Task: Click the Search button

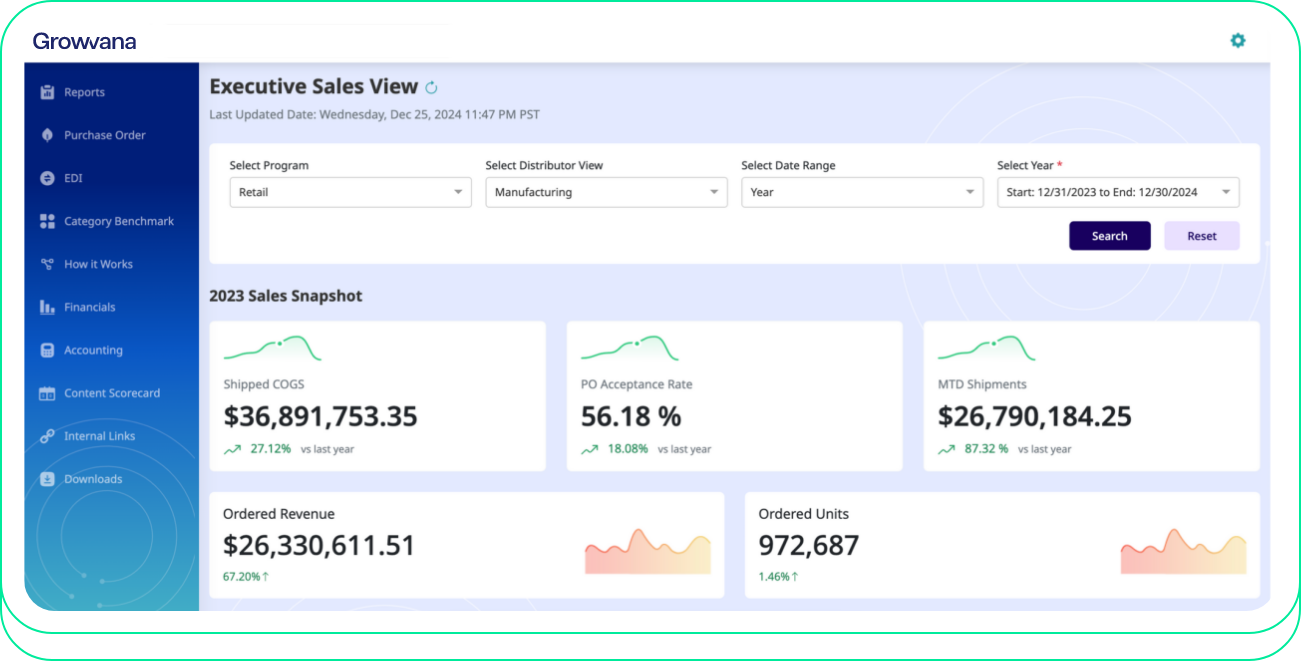Action: [x=1109, y=235]
